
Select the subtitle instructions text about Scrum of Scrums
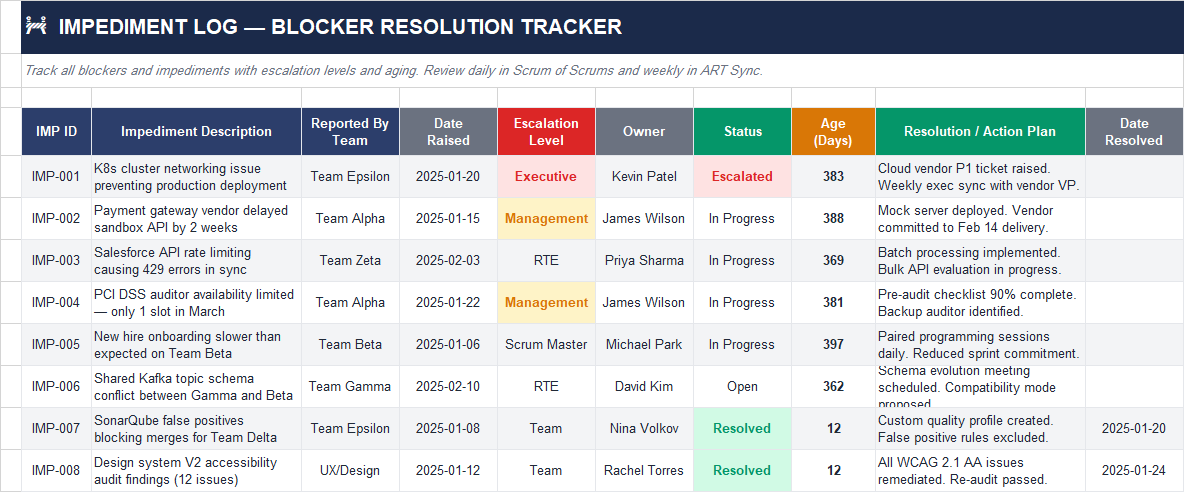coord(603,71)
